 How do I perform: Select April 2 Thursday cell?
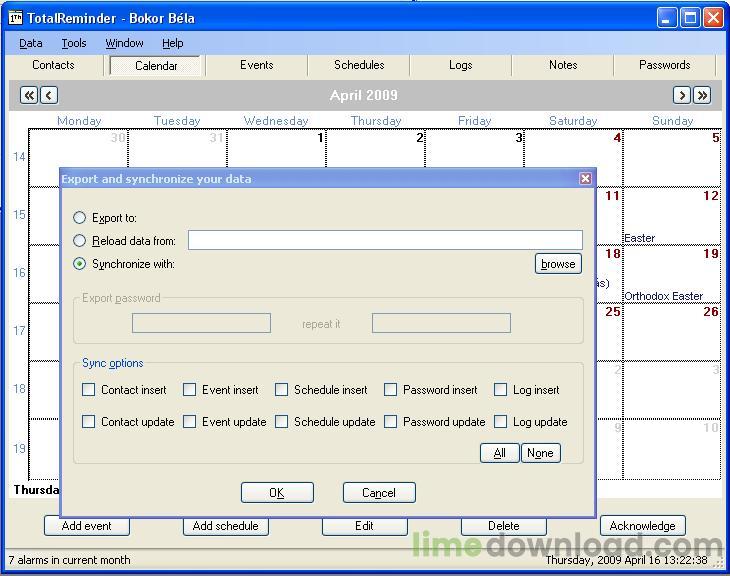click(x=375, y=148)
